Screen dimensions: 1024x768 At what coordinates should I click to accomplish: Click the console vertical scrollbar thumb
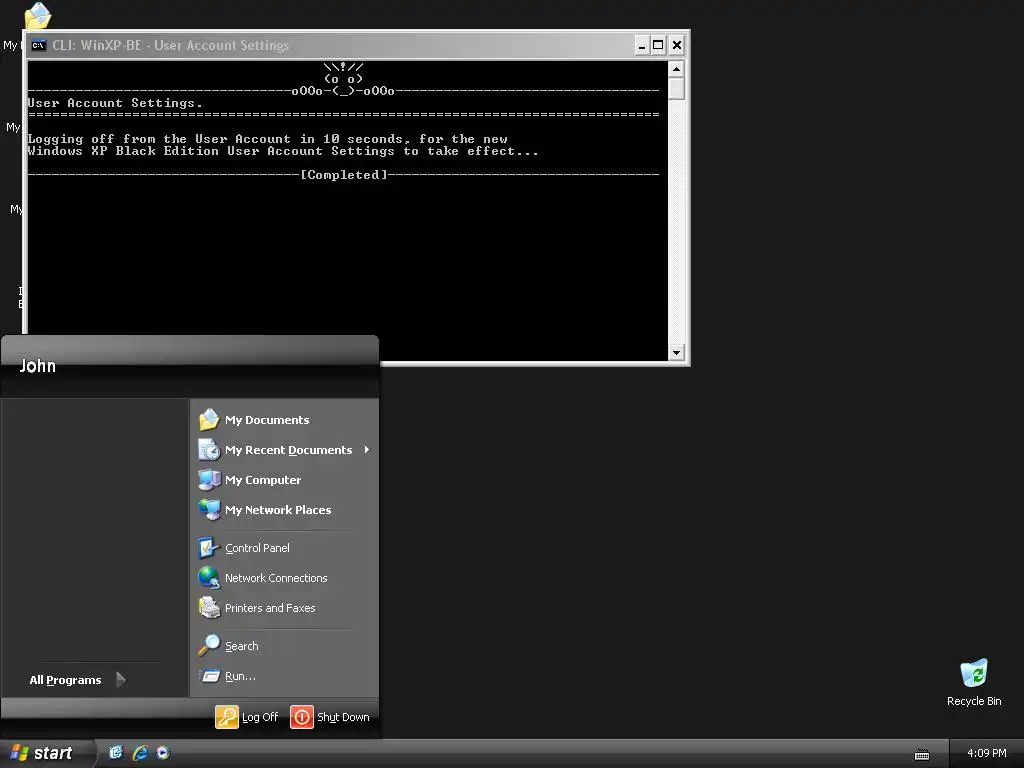pyautogui.click(x=676, y=88)
